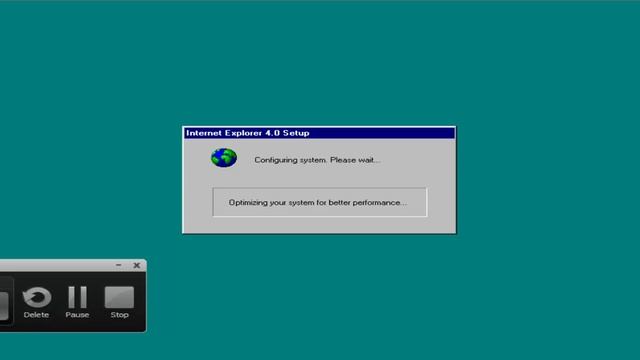The image size is (640, 360).
Task: Click the Delete recording icon
Action: coord(37,297)
